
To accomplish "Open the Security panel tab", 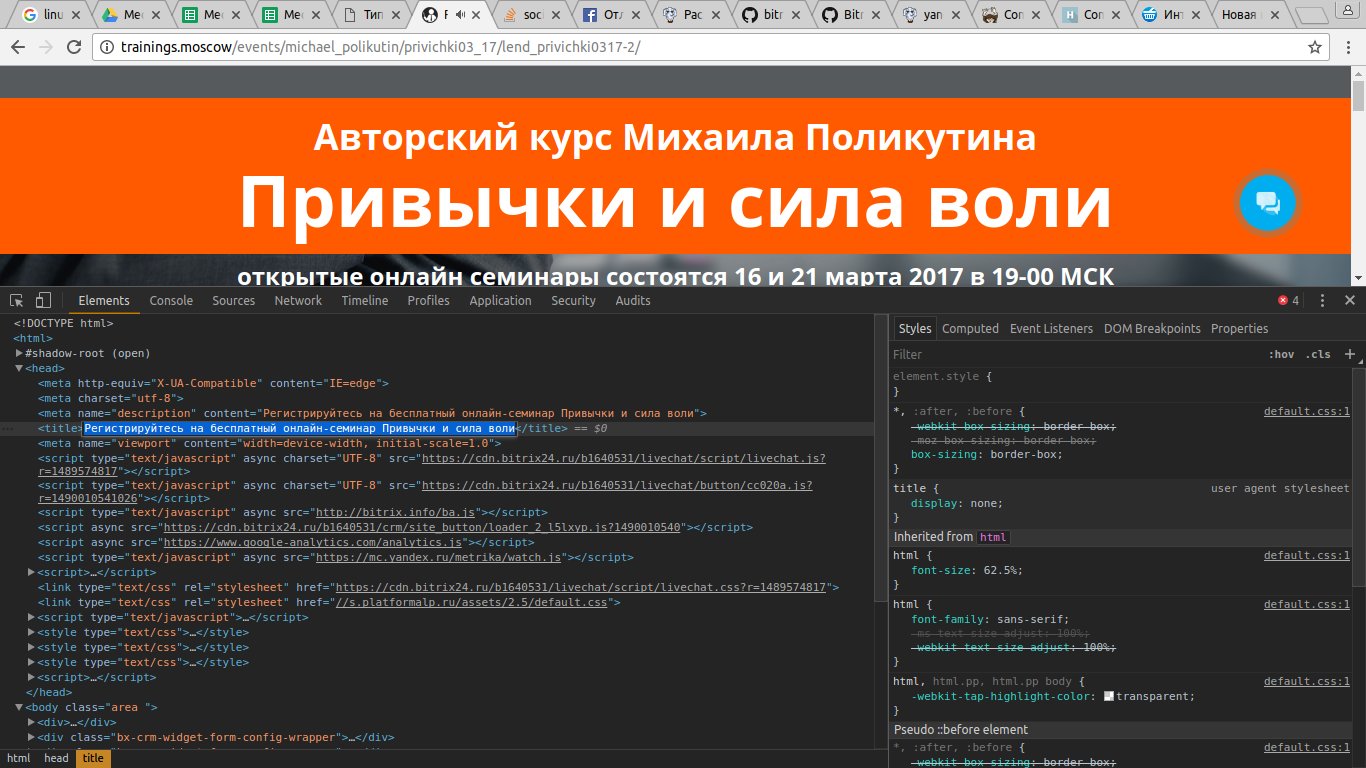I will (x=573, y=300).
